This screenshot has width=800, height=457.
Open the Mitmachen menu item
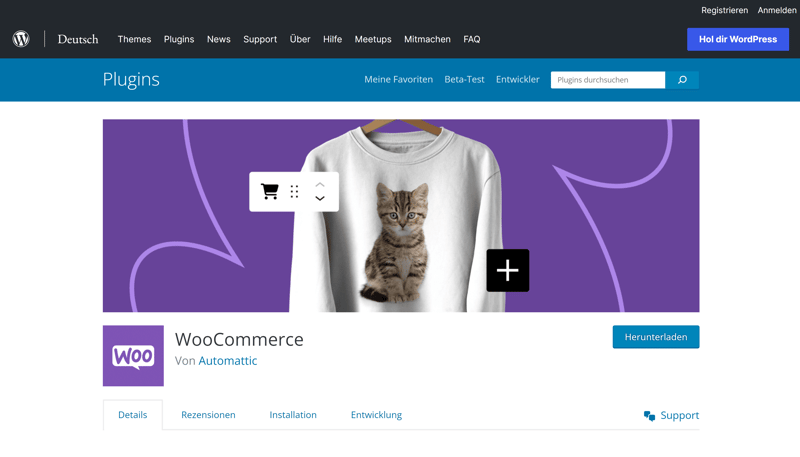[427, 39]
